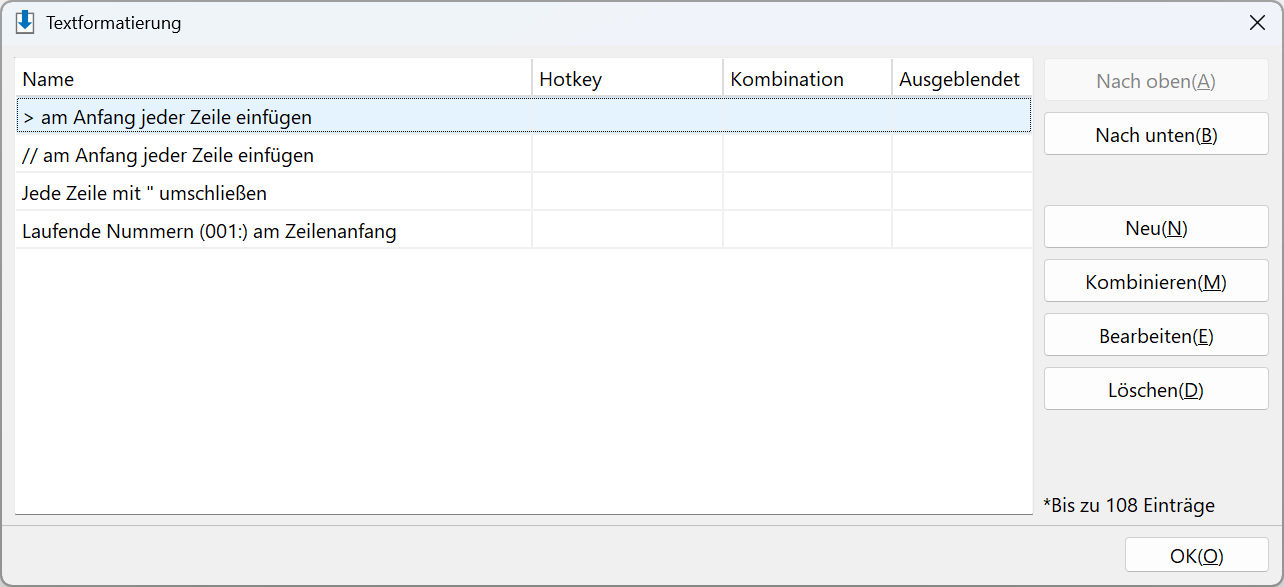1284x587 pixels.
Task: Click the Kombinieren(M) button
Action: click(1156, 282)
